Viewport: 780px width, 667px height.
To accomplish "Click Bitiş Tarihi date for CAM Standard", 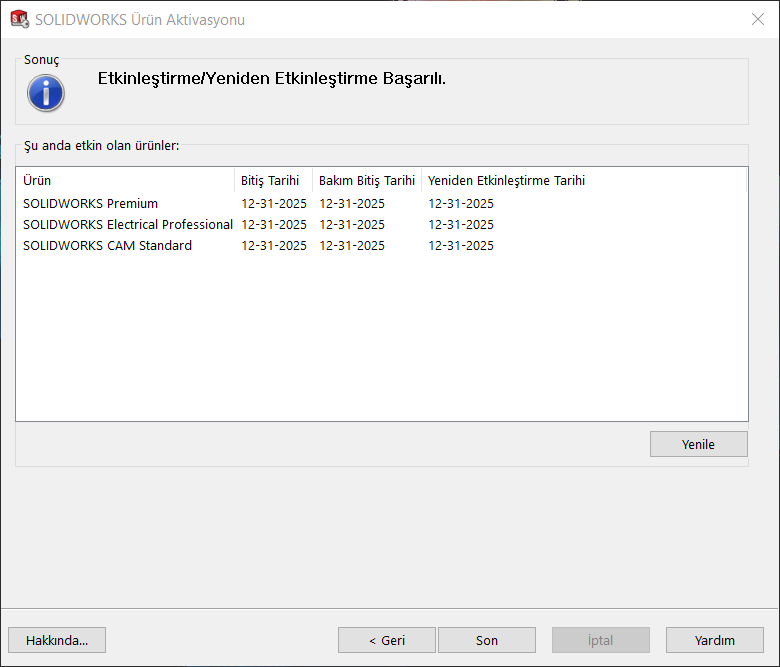I will pyautogui.click(x=274, y=245).
